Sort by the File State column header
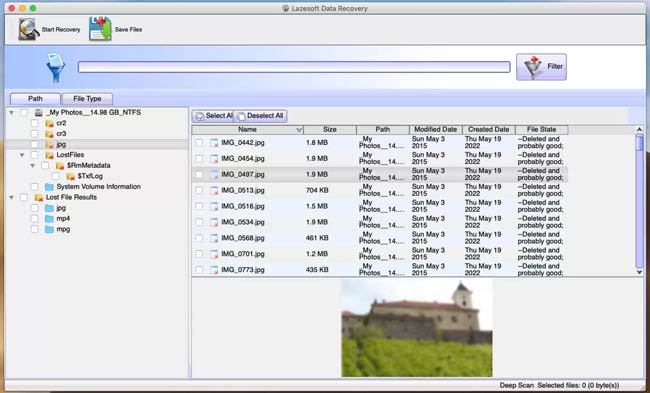The width and height of the screenshot is (650, 393). click(x=541, y=130)
